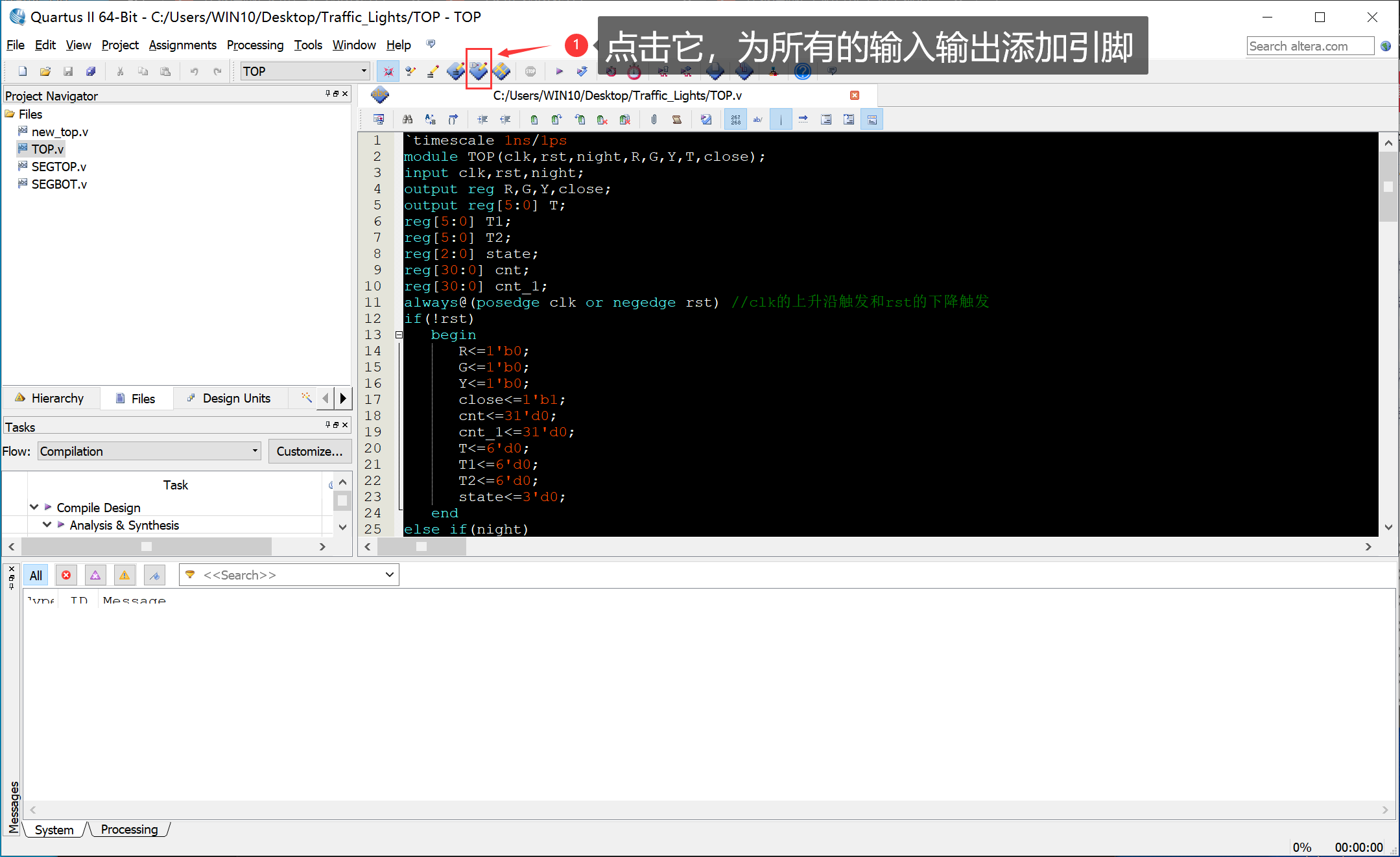Click the Settings wrench icon above Tasks

pos(305,397)
